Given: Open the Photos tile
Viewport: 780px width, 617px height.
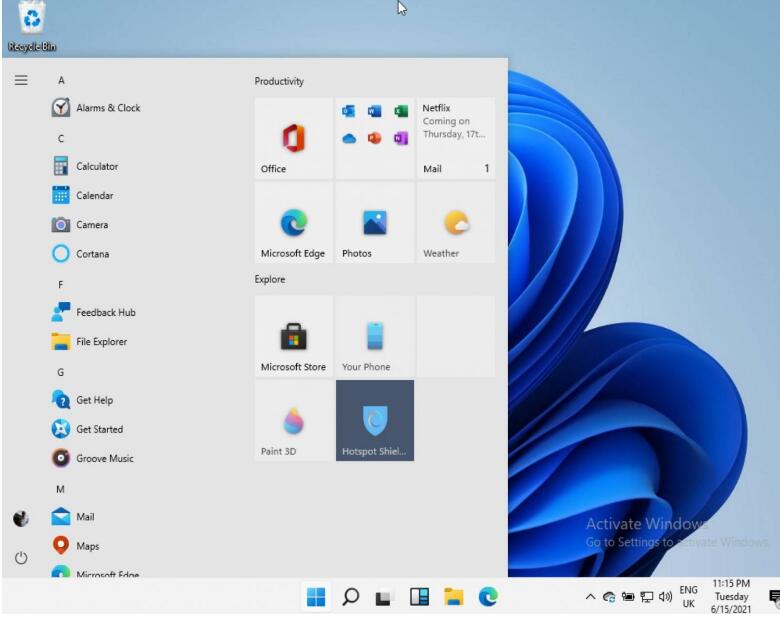Looking at the screenshot, I should (x=375, y=222).
